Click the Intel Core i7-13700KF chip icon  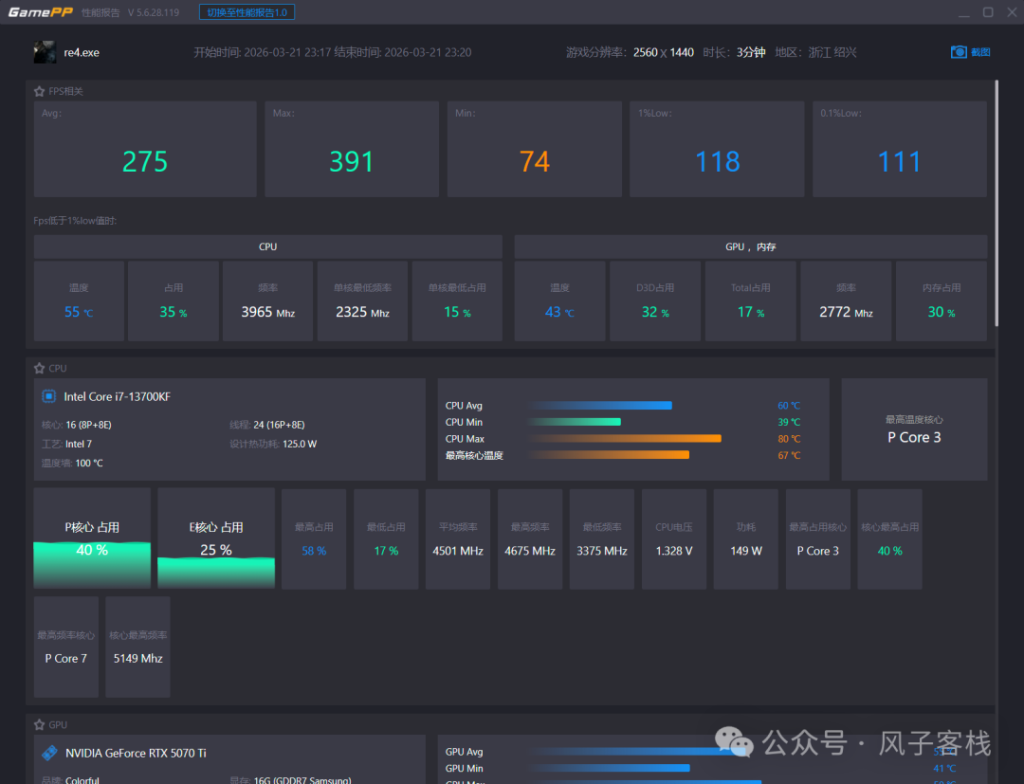coord(48,397)
